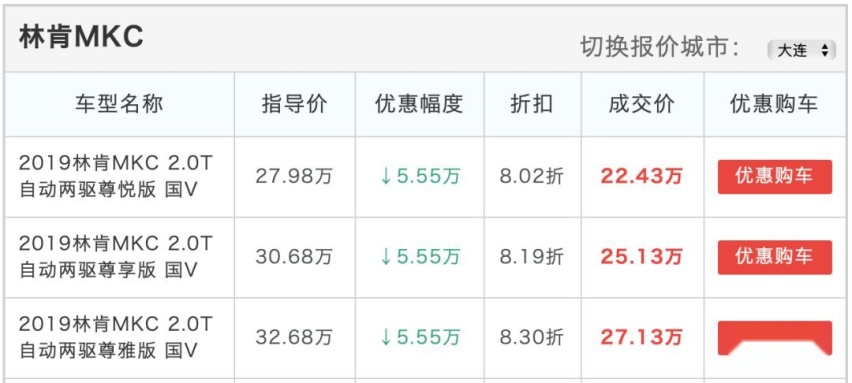Click the 优惠购车 column header
Viewport: 852px width, 383px height.
pos(774,104)
